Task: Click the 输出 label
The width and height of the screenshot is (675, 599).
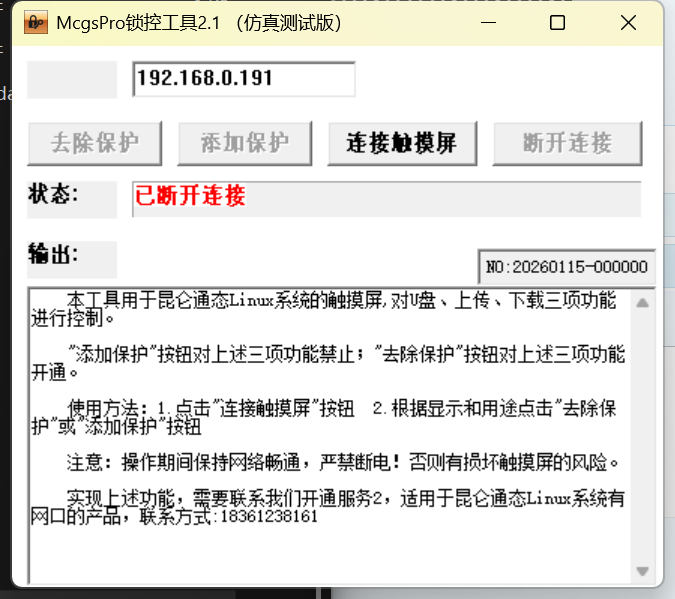Action: tap(54, 253)
